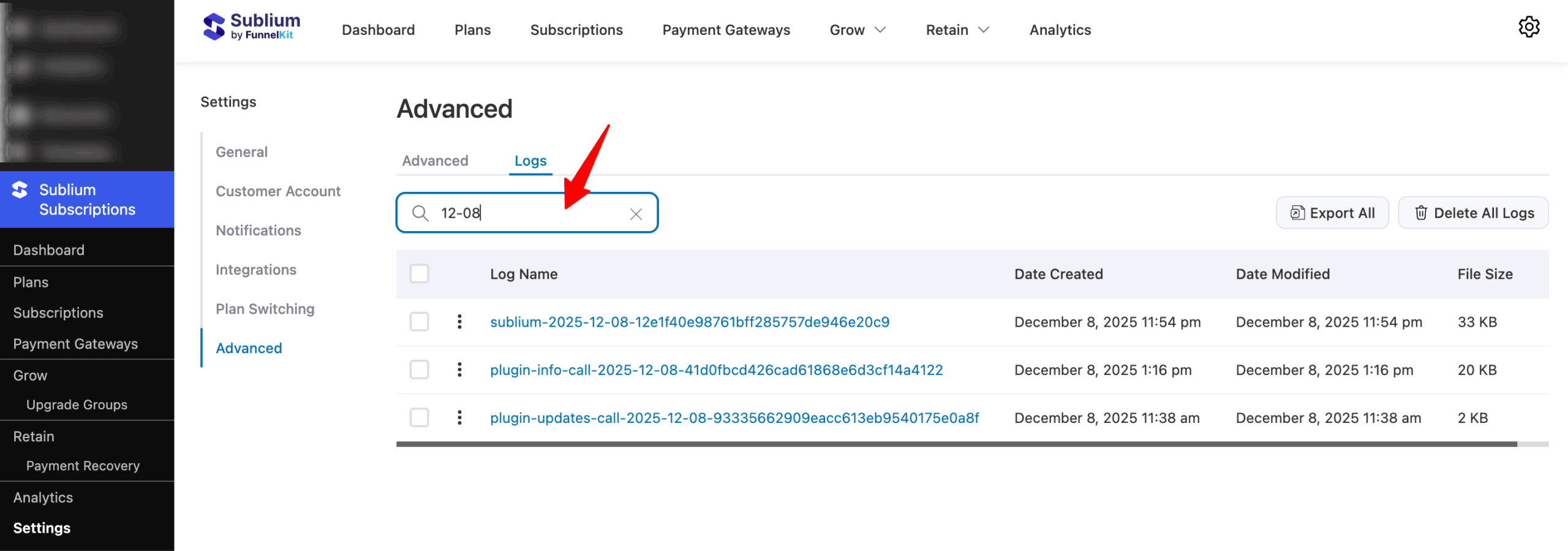1568x551 pixels.
Task: Check the sublium-2025-12-08 log row checkbox
Action: [x=420, y=322]
